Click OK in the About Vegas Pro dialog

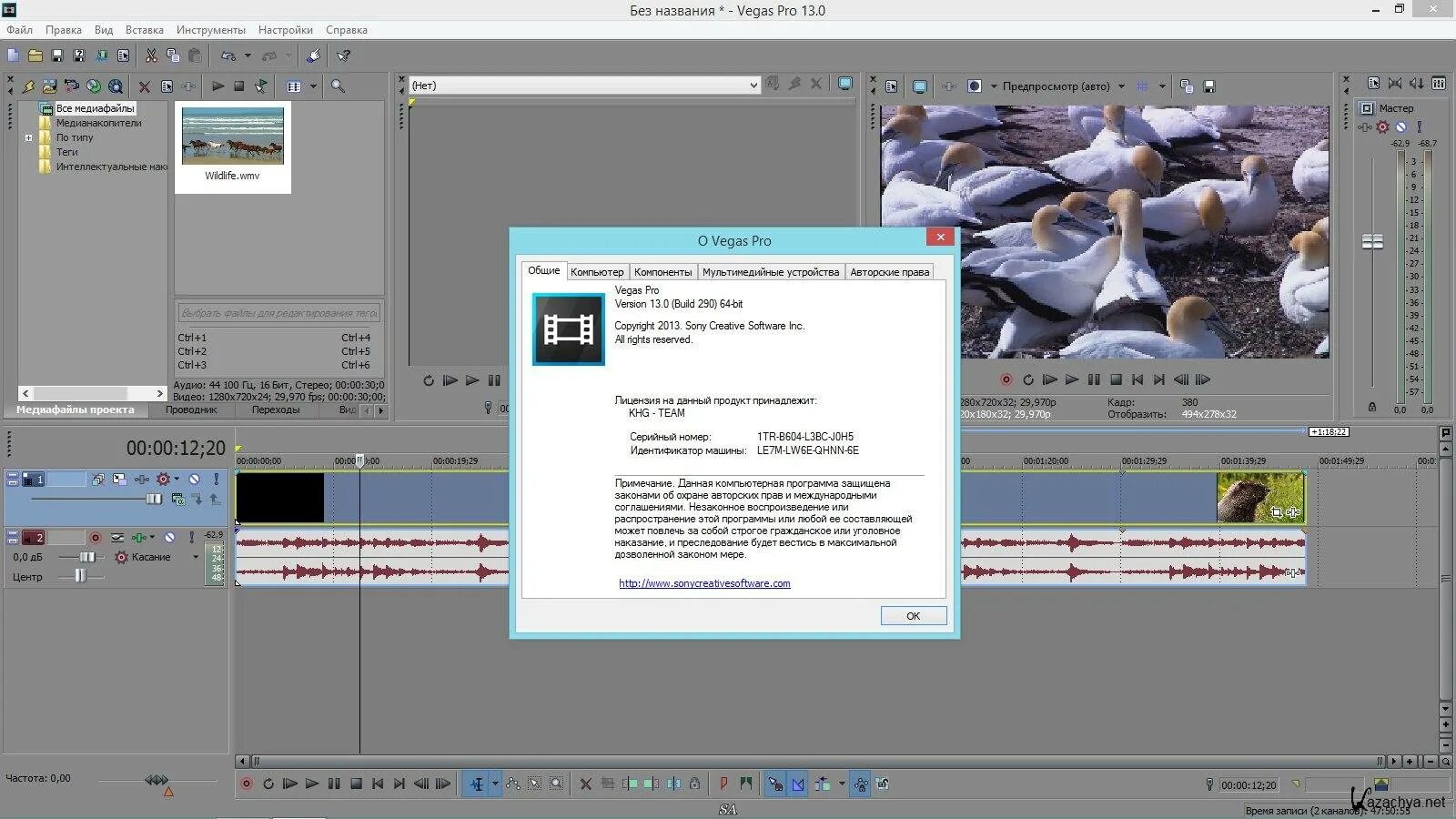pyautogui.click(x=914, y=616)
